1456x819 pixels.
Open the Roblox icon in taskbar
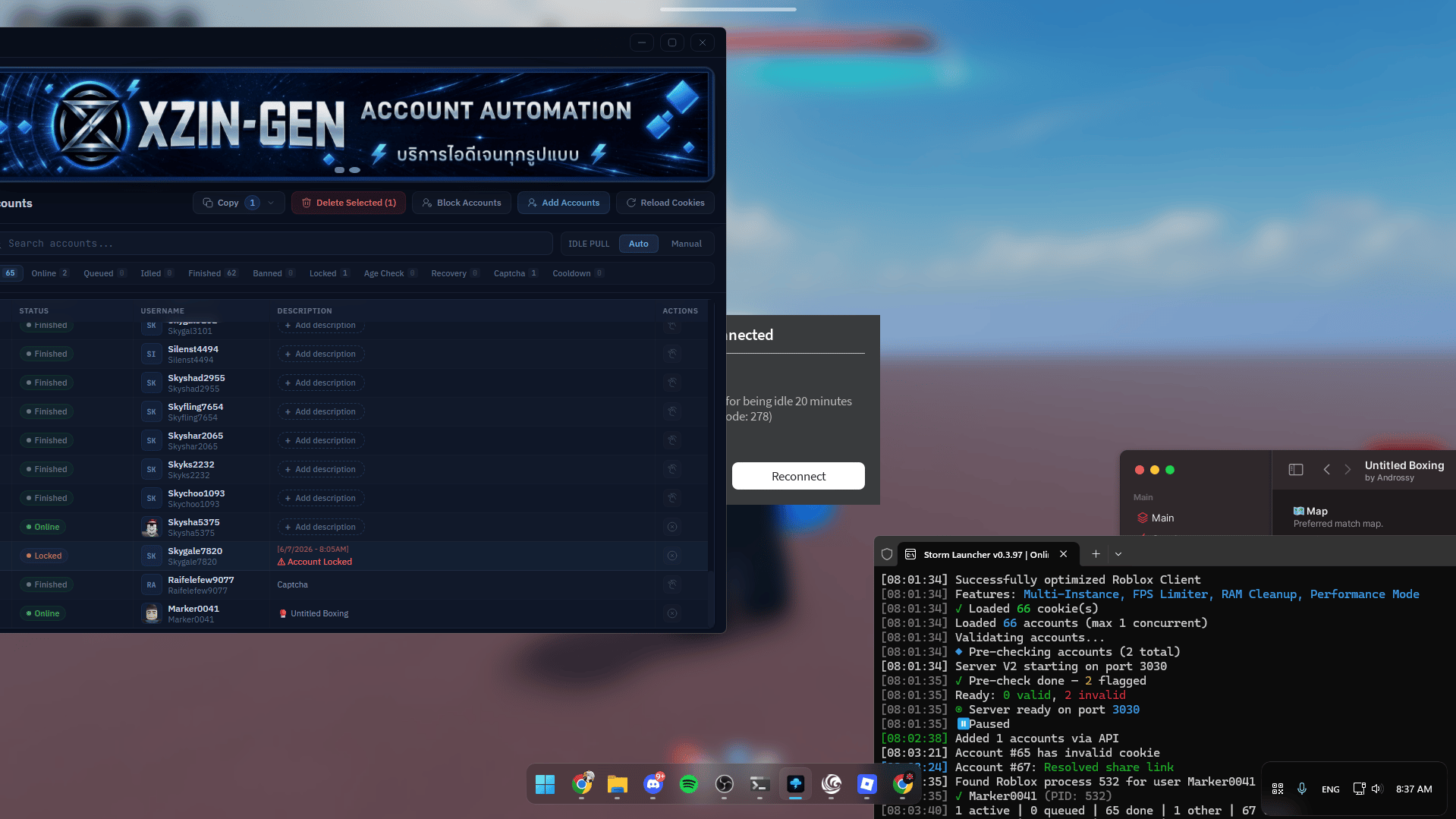click(x=867, y=784)
